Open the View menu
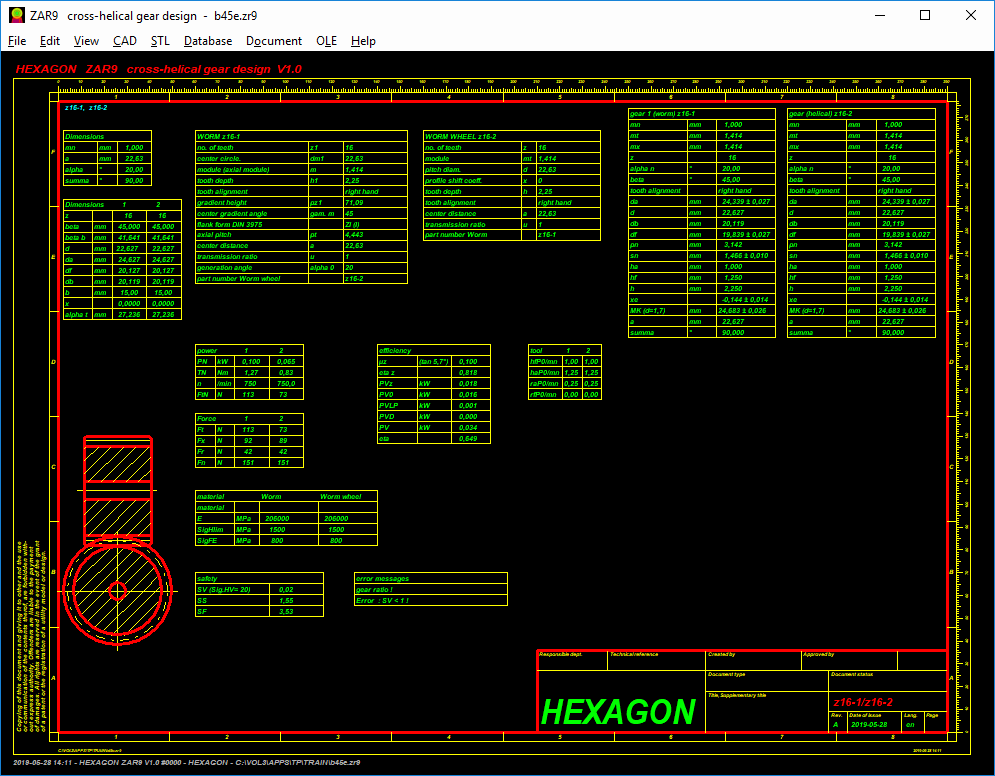 [x=86, y=41]
